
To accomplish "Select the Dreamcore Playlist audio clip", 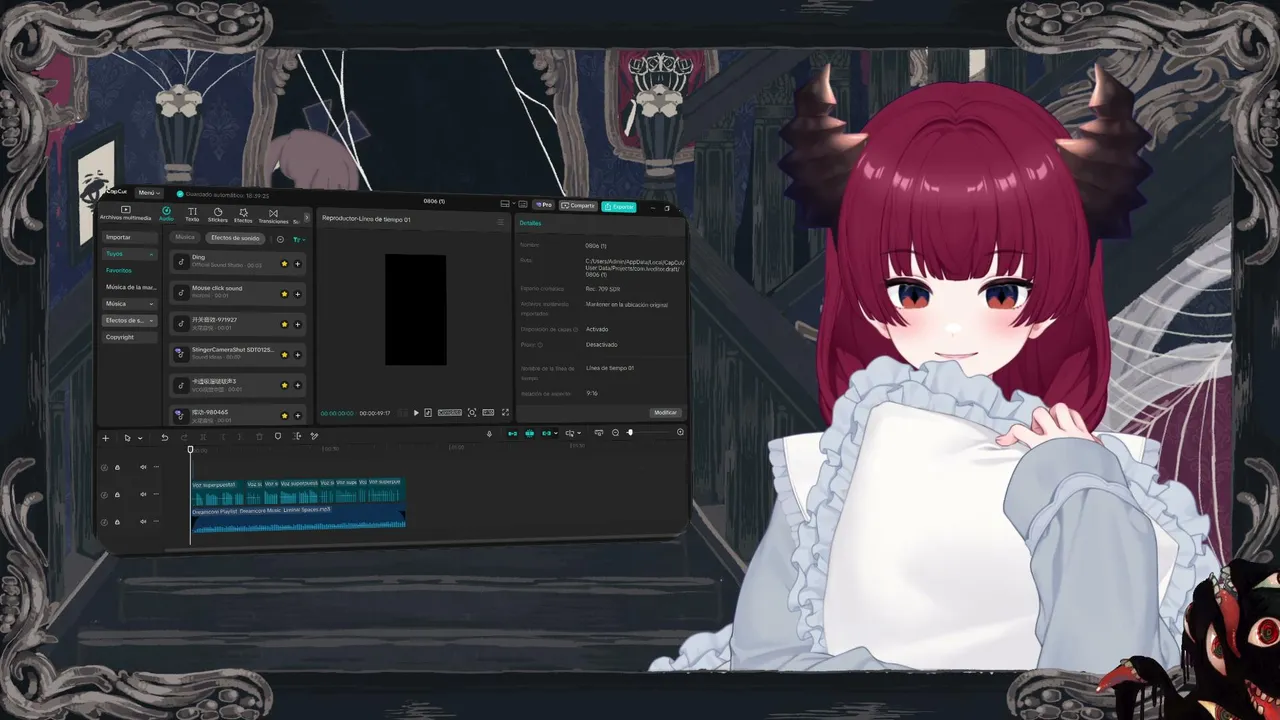I will coord(298,518).
